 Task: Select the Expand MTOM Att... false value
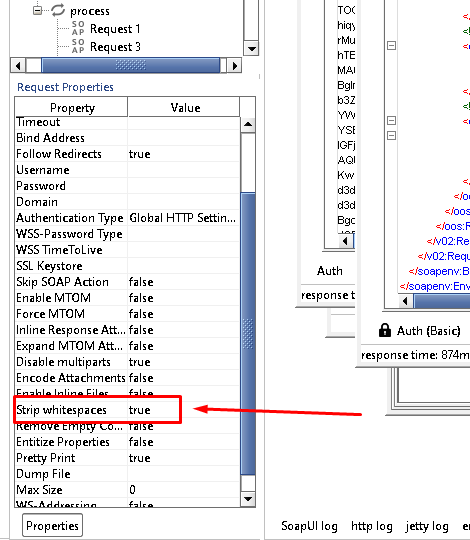click(141, 346)
